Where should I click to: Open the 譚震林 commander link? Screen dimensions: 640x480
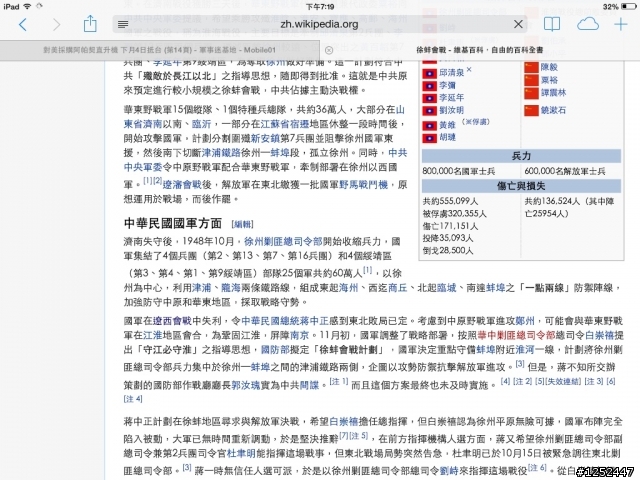pos(553,93)
